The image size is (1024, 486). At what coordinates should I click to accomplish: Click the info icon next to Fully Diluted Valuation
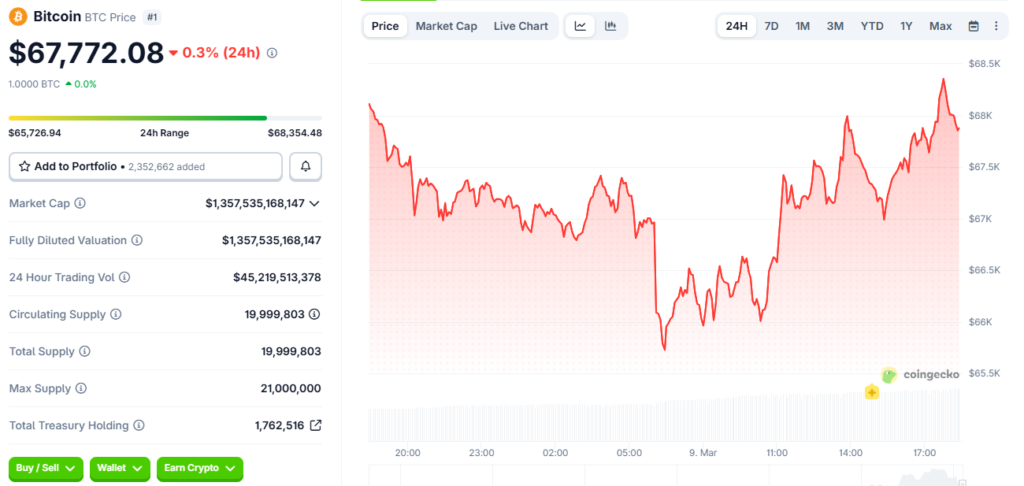click(137, 240)
